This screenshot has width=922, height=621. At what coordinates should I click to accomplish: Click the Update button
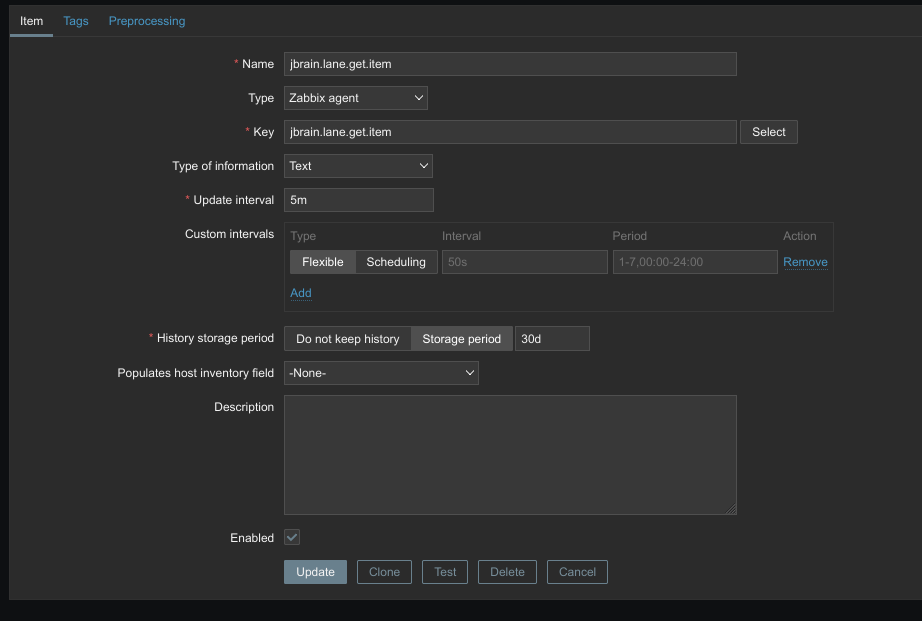point(315,572)
